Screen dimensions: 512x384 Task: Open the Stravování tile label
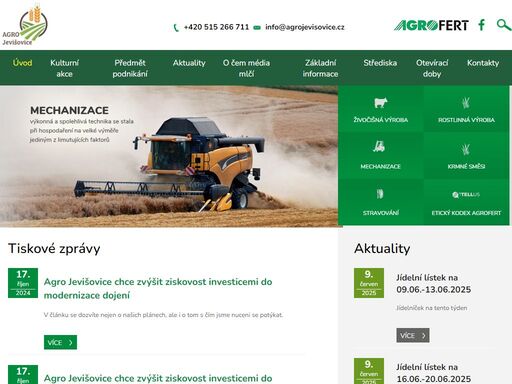381,213
